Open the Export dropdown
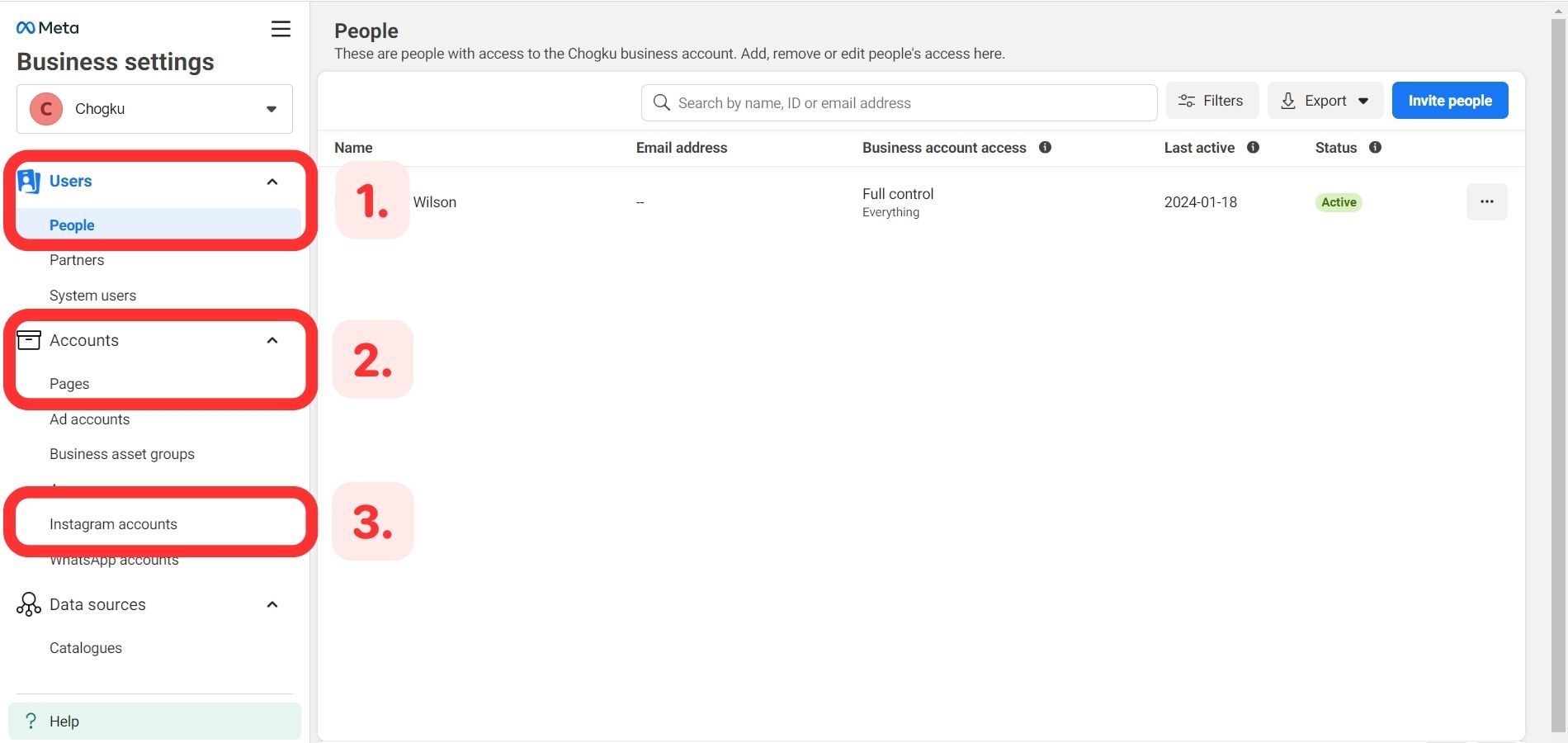This screenshot has width=1568, height=743. 1325,101
